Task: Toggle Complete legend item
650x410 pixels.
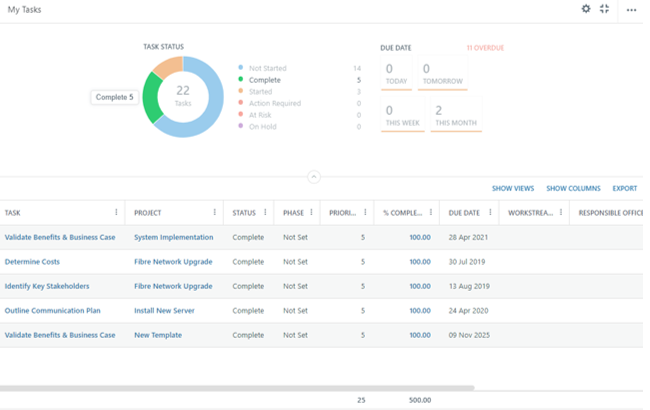Action: coord(264,80)
